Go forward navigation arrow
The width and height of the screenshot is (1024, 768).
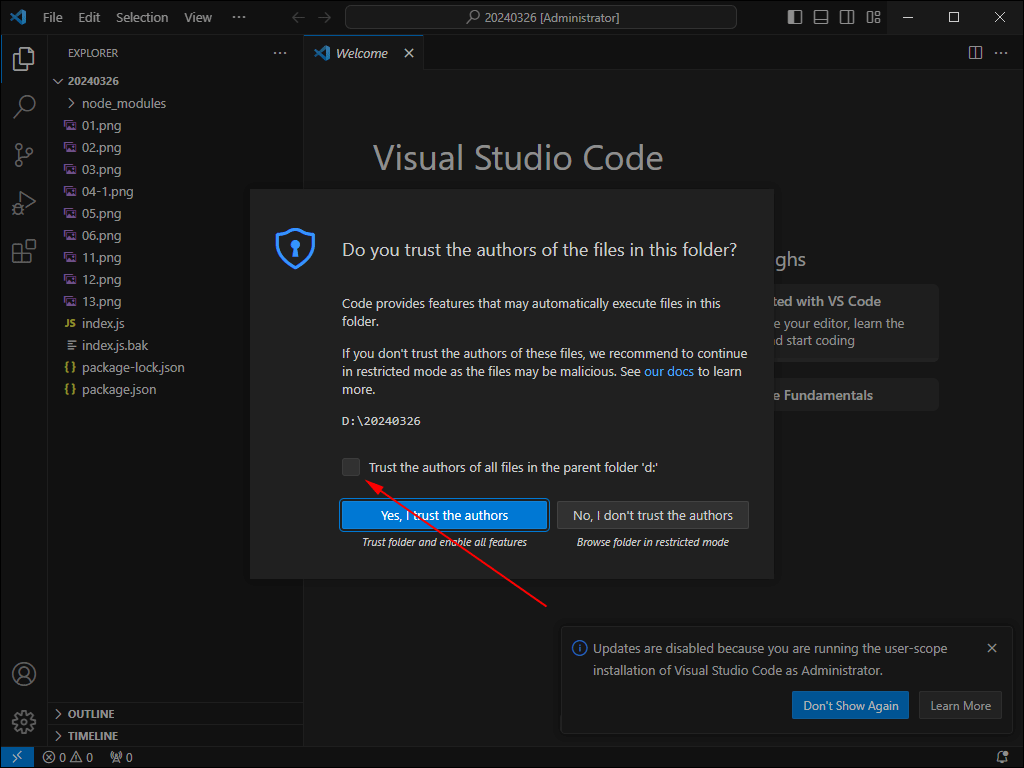[325, 18]
